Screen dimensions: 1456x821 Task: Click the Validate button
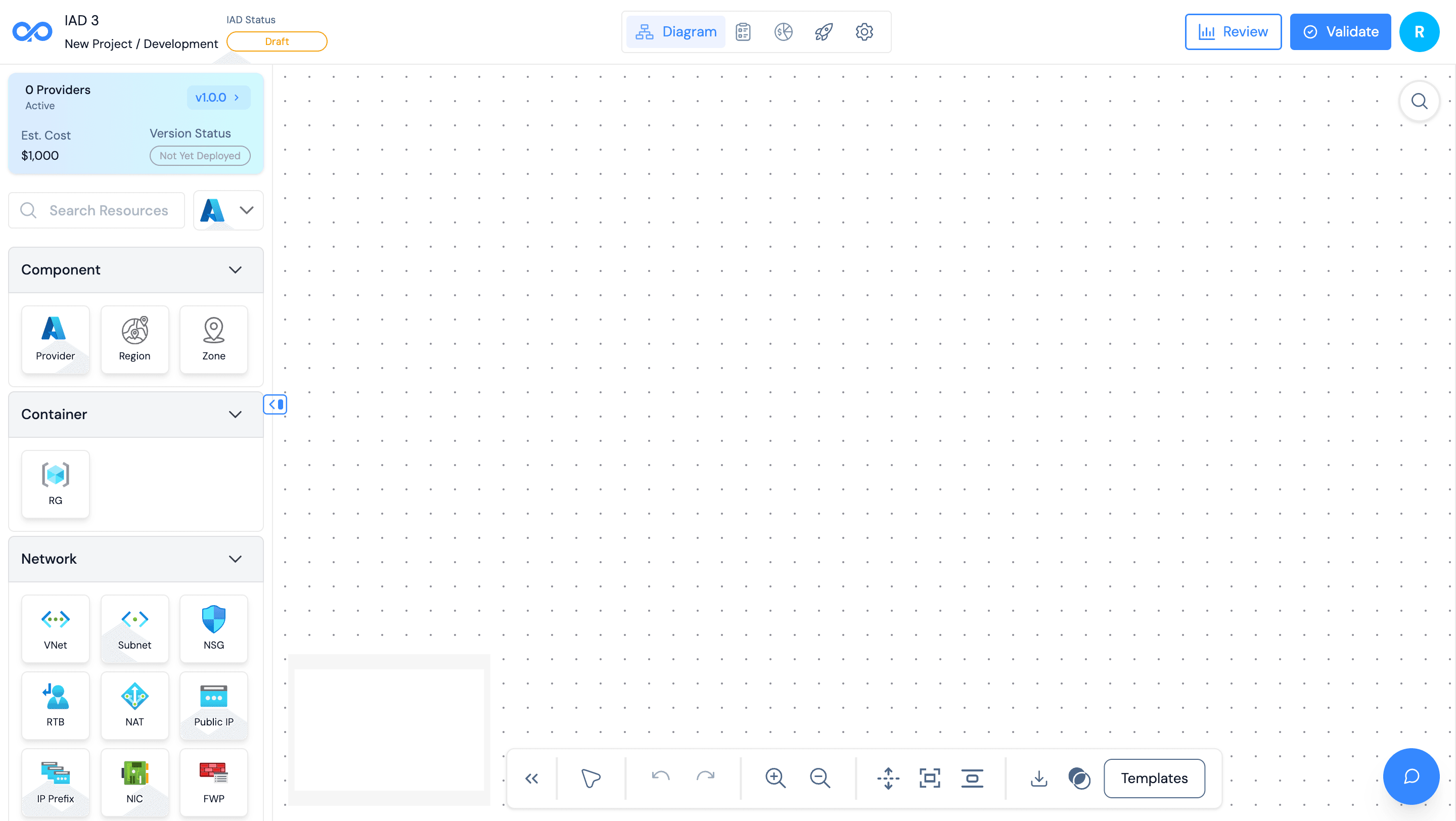1340,32
